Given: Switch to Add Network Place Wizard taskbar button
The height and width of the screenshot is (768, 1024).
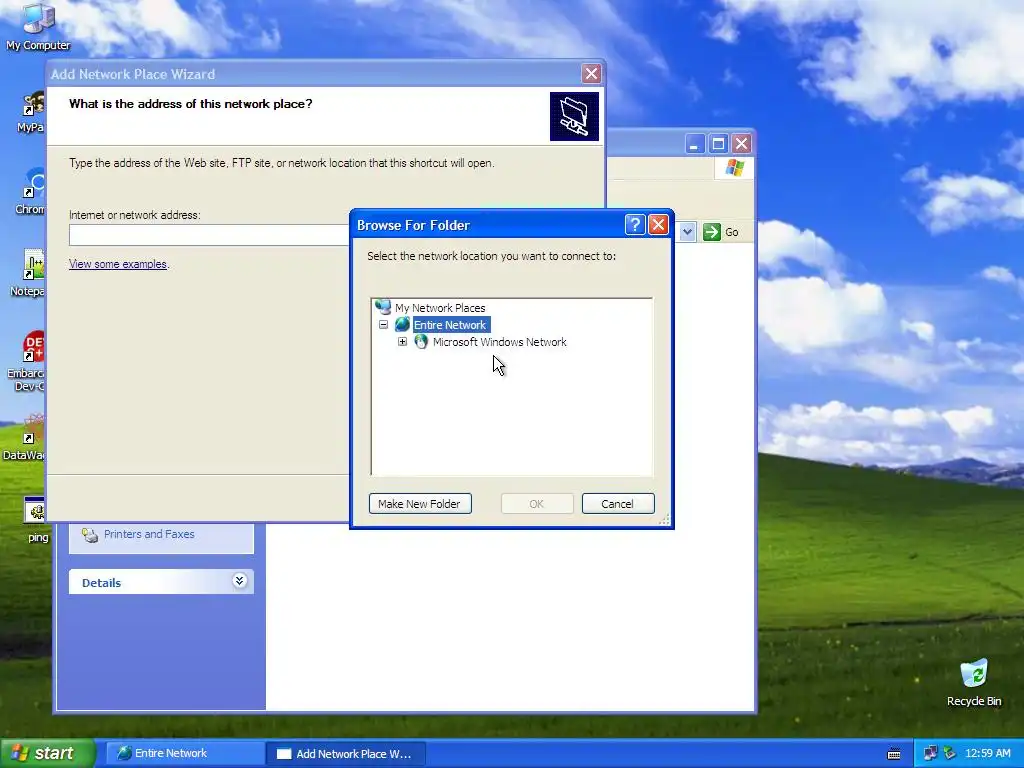Looking at the screenshot, I should pyautogui.click(x=346, y=754).
